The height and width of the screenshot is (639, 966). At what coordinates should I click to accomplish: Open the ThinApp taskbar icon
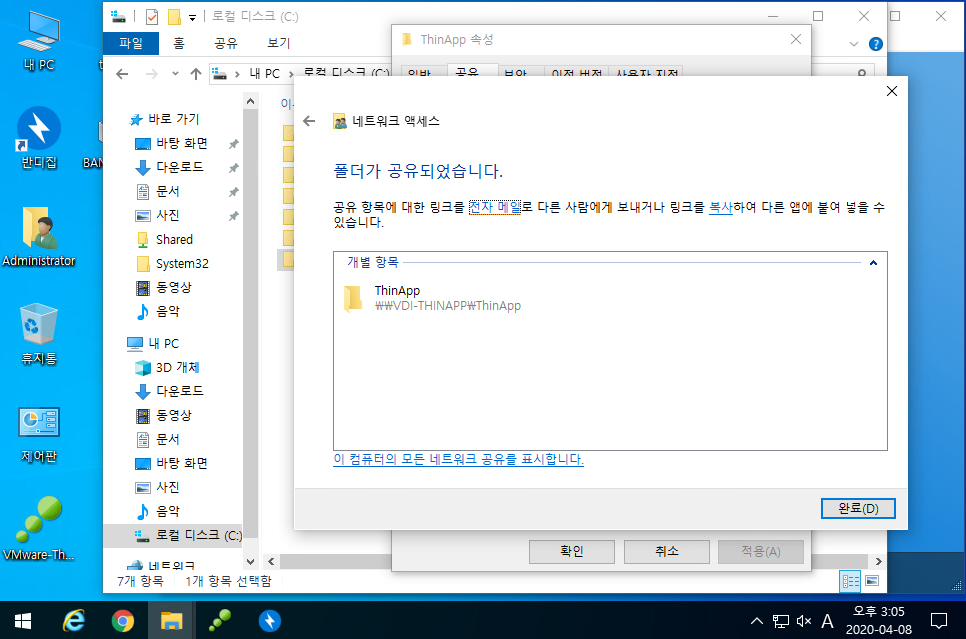pyautogui.click(x=220, y=621)
